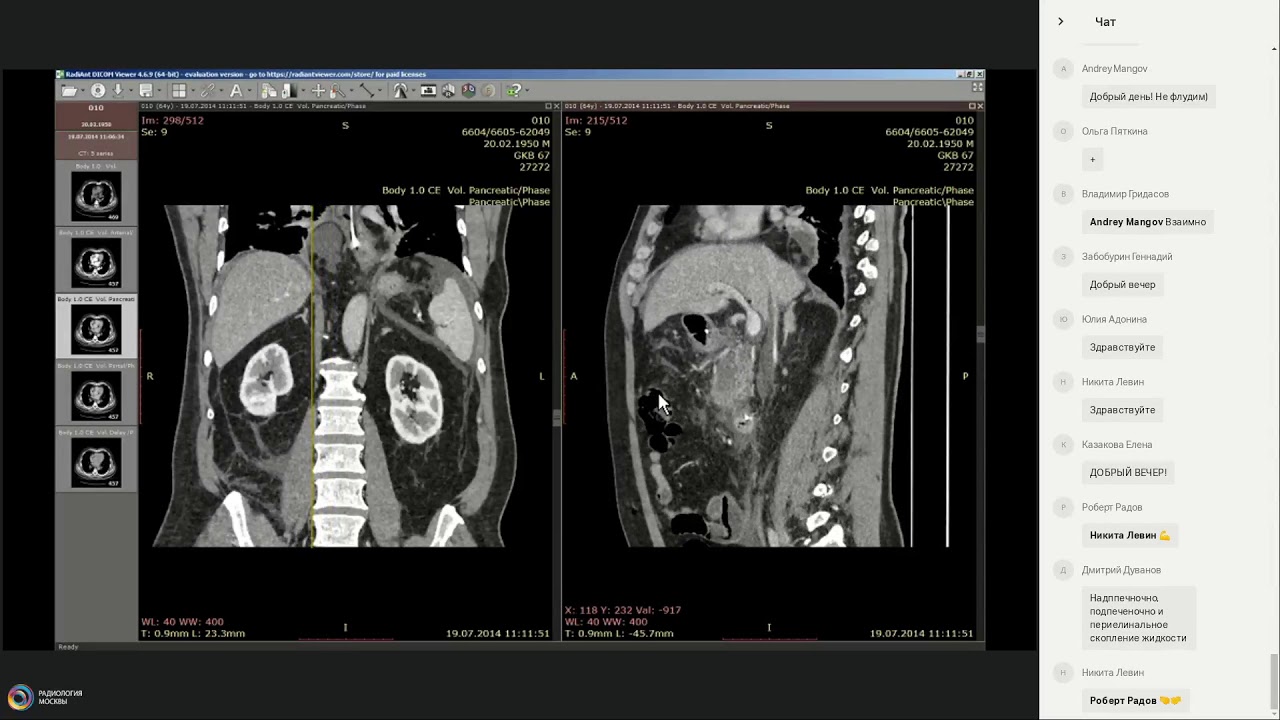Select the Body 1.0 CE Delay series thumbnail

coord(96,460)
